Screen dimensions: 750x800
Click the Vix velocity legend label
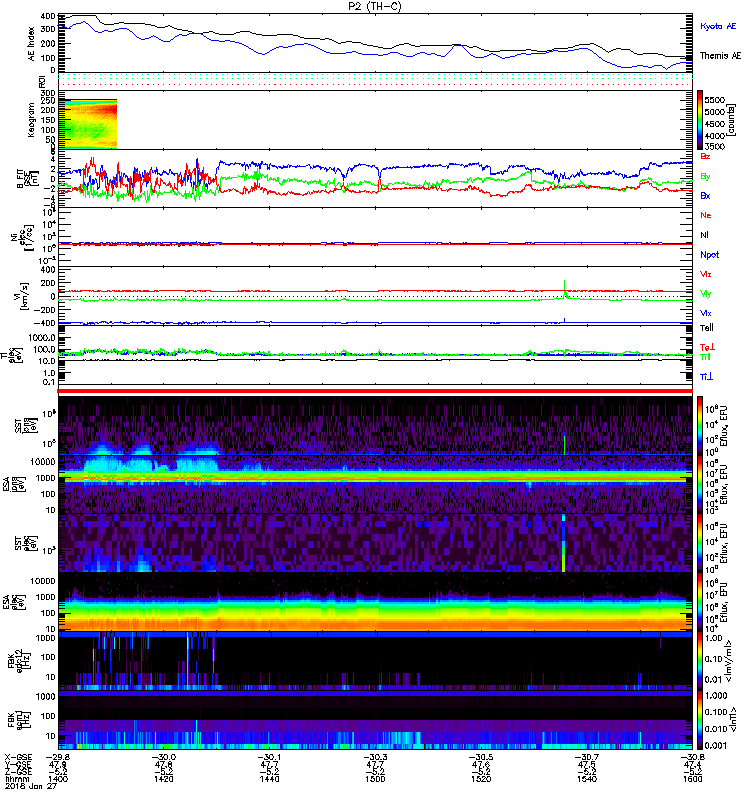point(705,313)
